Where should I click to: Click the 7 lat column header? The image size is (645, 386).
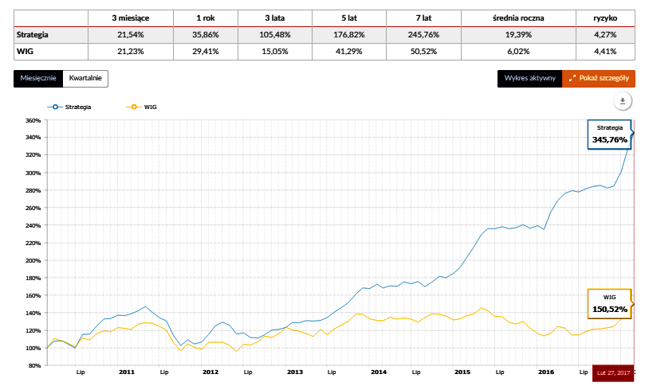click(x=424, y=18)
